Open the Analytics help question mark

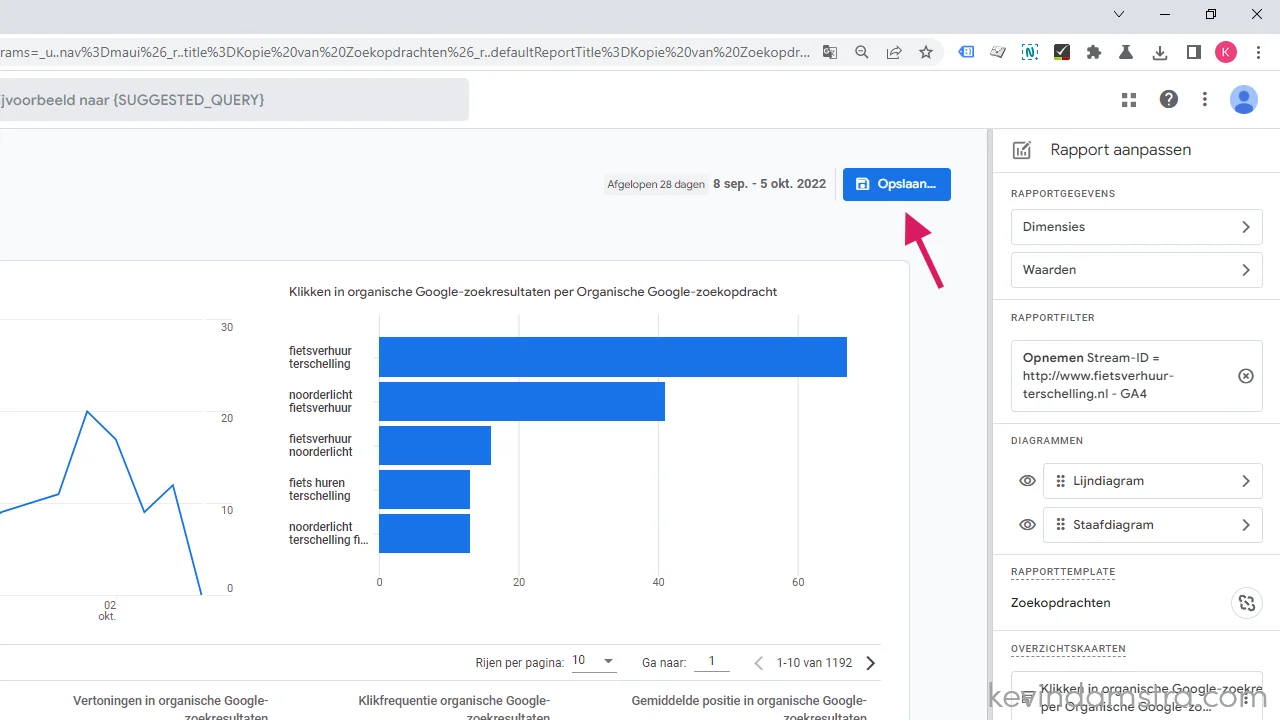click(x=1168, y=99)
